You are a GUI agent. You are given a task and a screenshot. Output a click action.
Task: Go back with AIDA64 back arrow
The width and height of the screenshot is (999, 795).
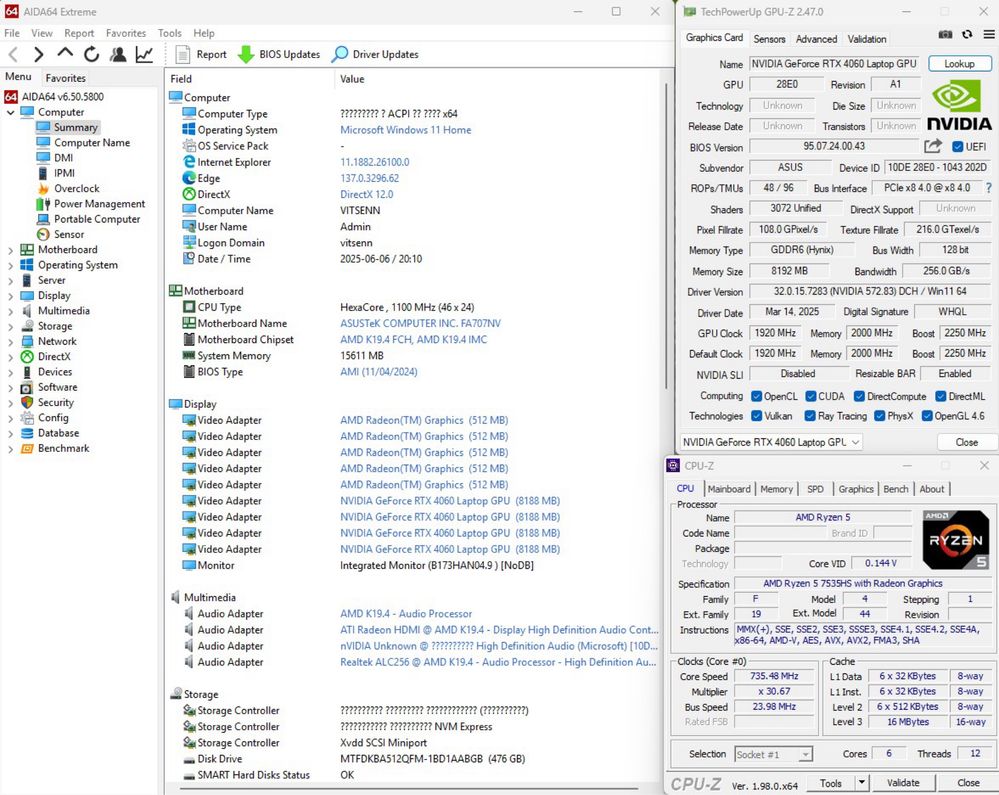coord(13,55)
